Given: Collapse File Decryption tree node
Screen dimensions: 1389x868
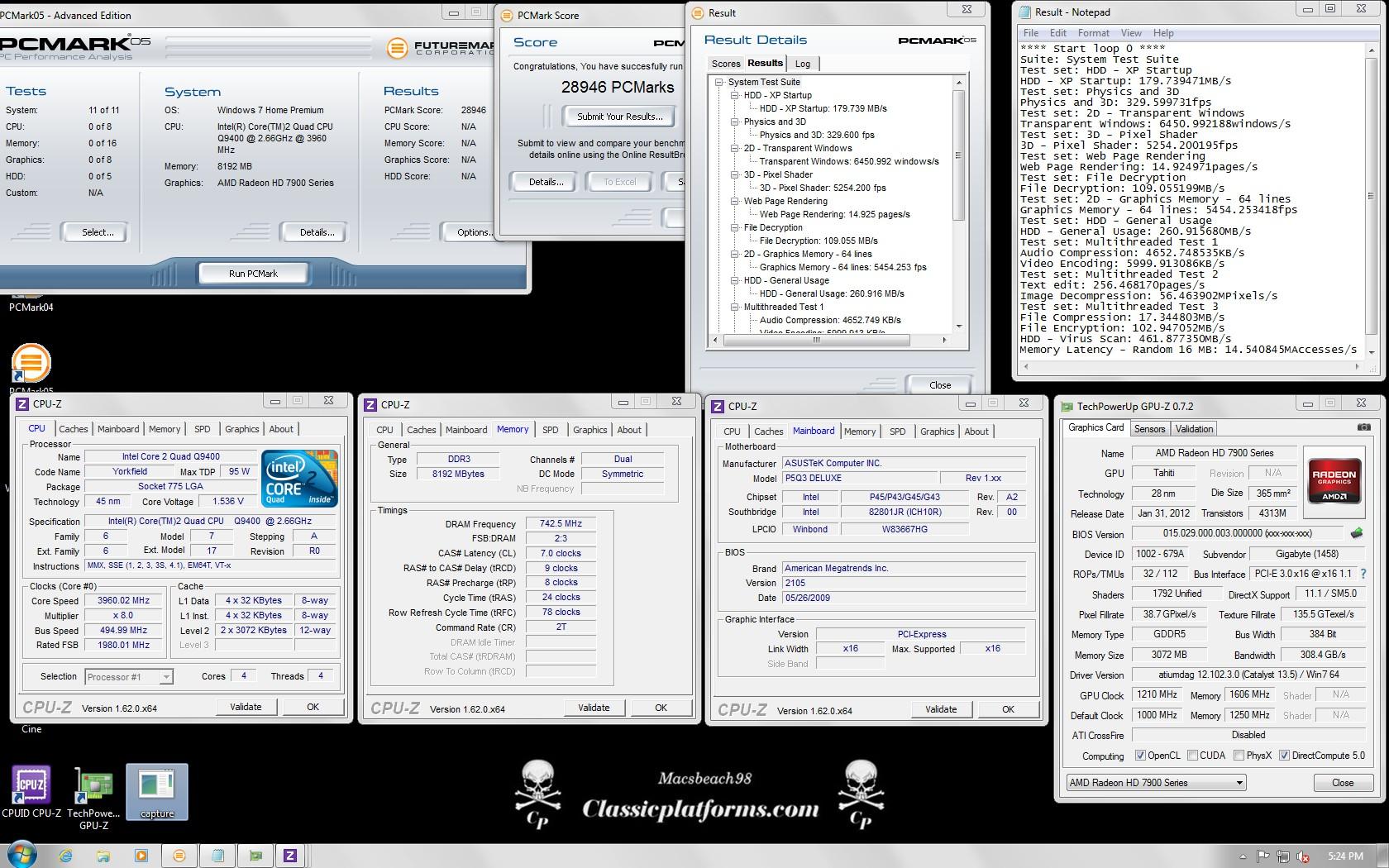Looking at the screenshot, I should click(x=734, y=227).
